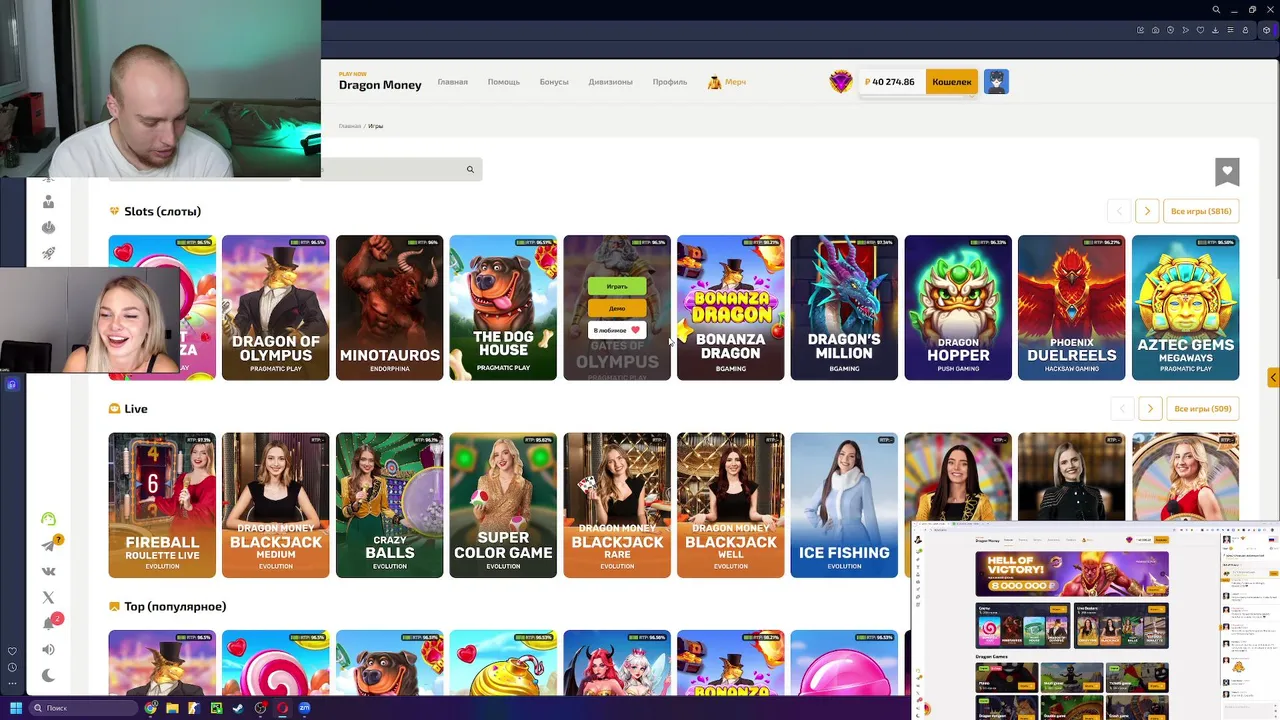
Task: Show next slots with the right arrow
Action: point(1147,211)
